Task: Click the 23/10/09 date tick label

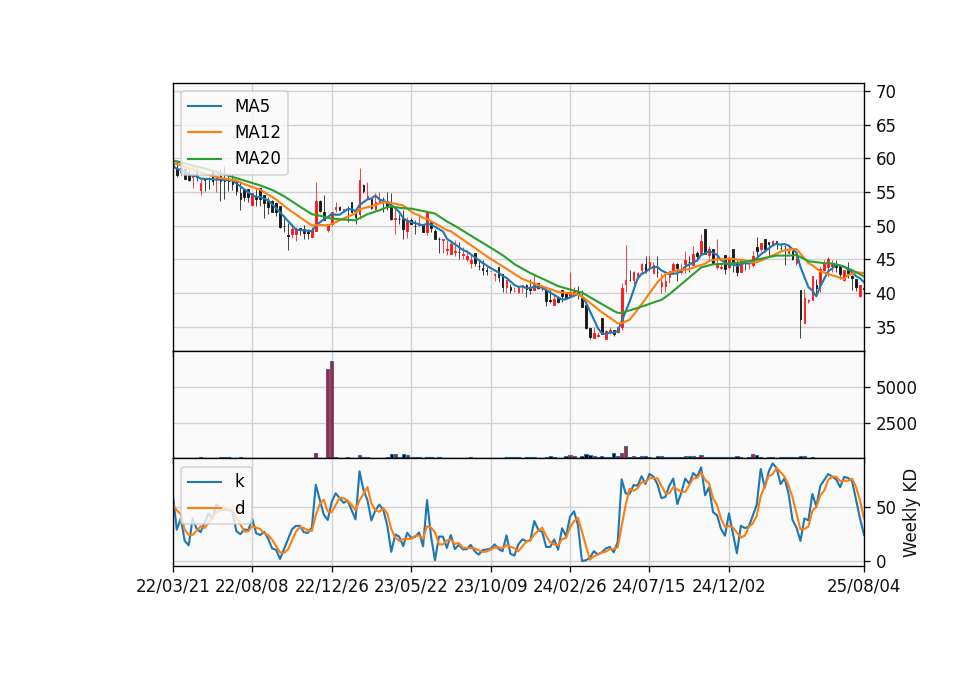Action: click(490, 586)
